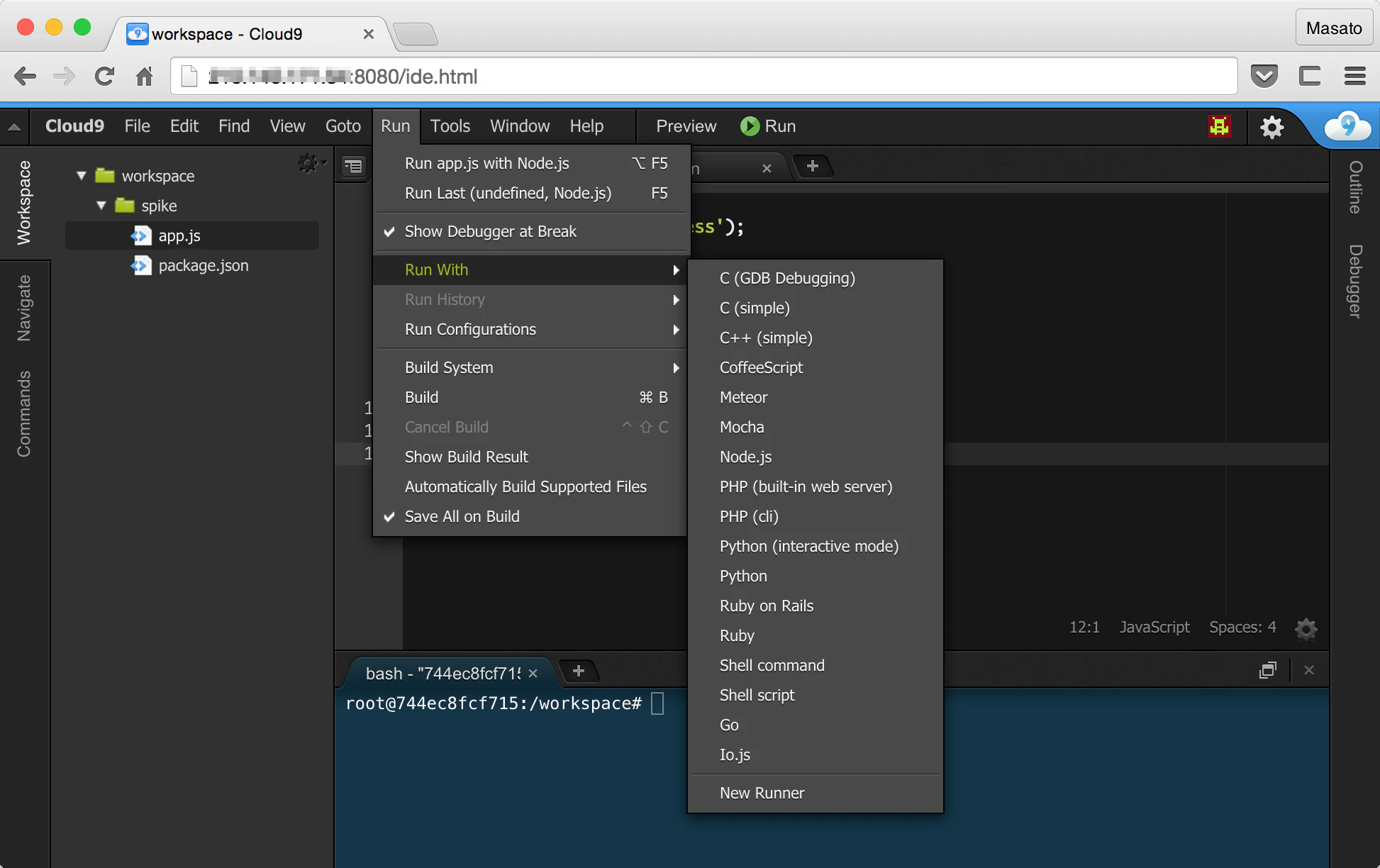The width and height of the screenshot is (1380, 868).
Task: Open the Tools menu
Action: tap(450, 126)
